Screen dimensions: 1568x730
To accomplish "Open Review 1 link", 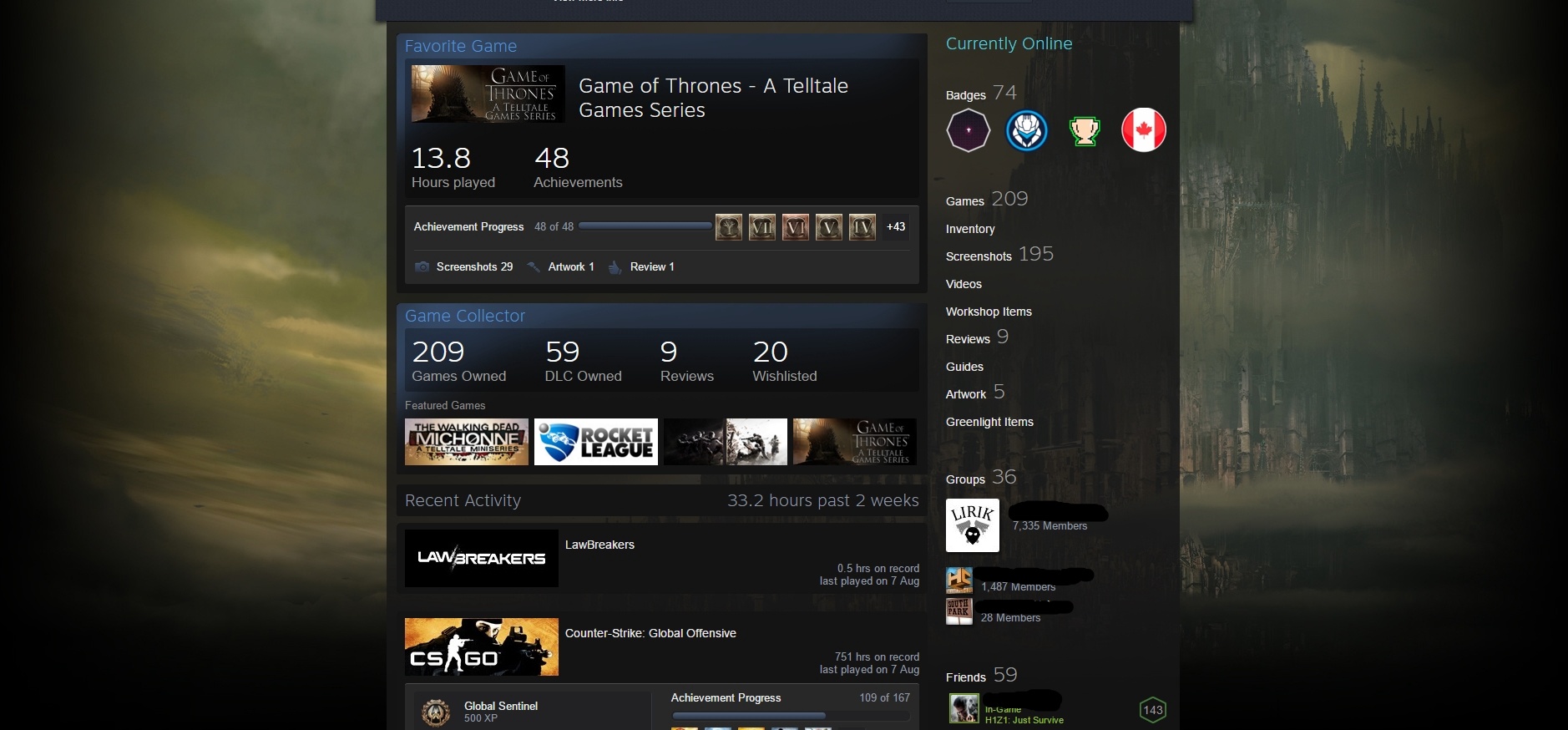I will click(652, 267).
